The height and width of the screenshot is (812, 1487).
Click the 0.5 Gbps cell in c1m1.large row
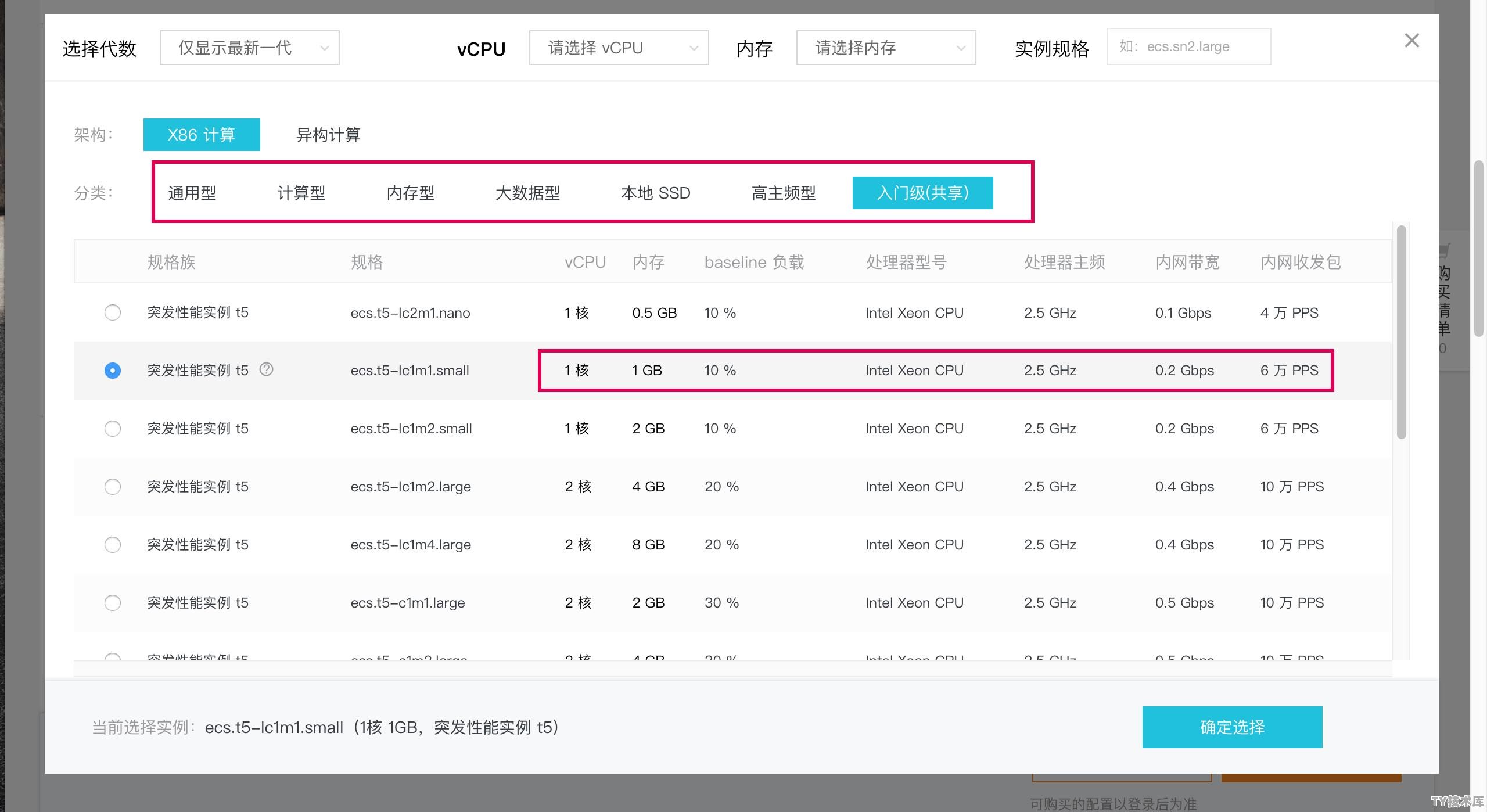pyautogui.click(x=1184, y=603)
